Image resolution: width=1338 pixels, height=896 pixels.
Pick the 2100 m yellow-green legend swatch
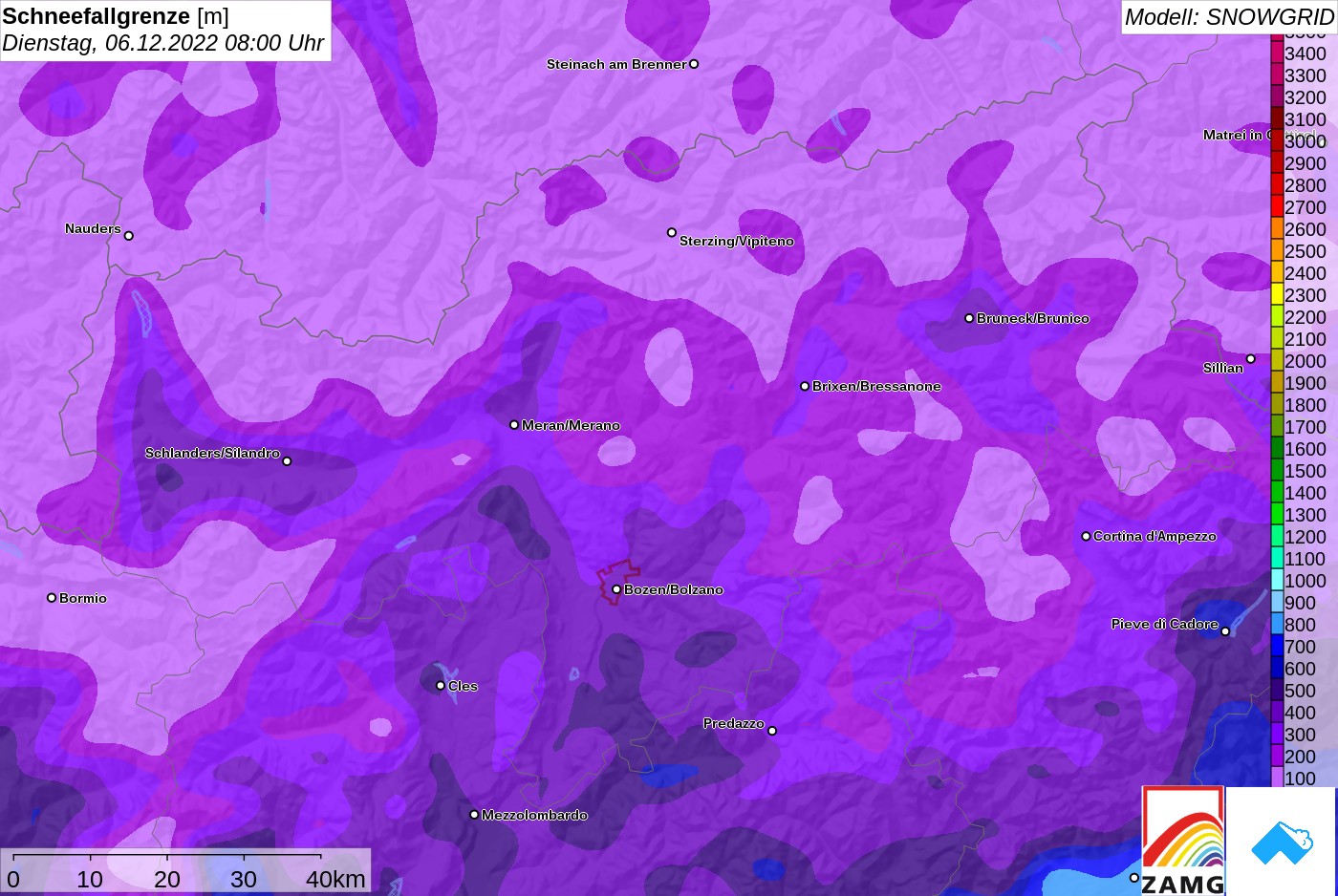click(x=1277, y=338)
